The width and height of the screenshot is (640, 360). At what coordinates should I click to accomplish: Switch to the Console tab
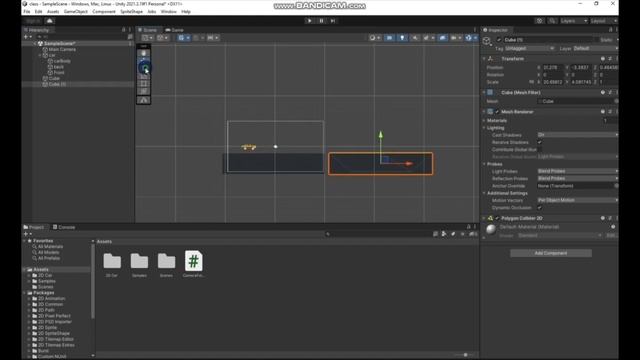(x=64, y=227)
